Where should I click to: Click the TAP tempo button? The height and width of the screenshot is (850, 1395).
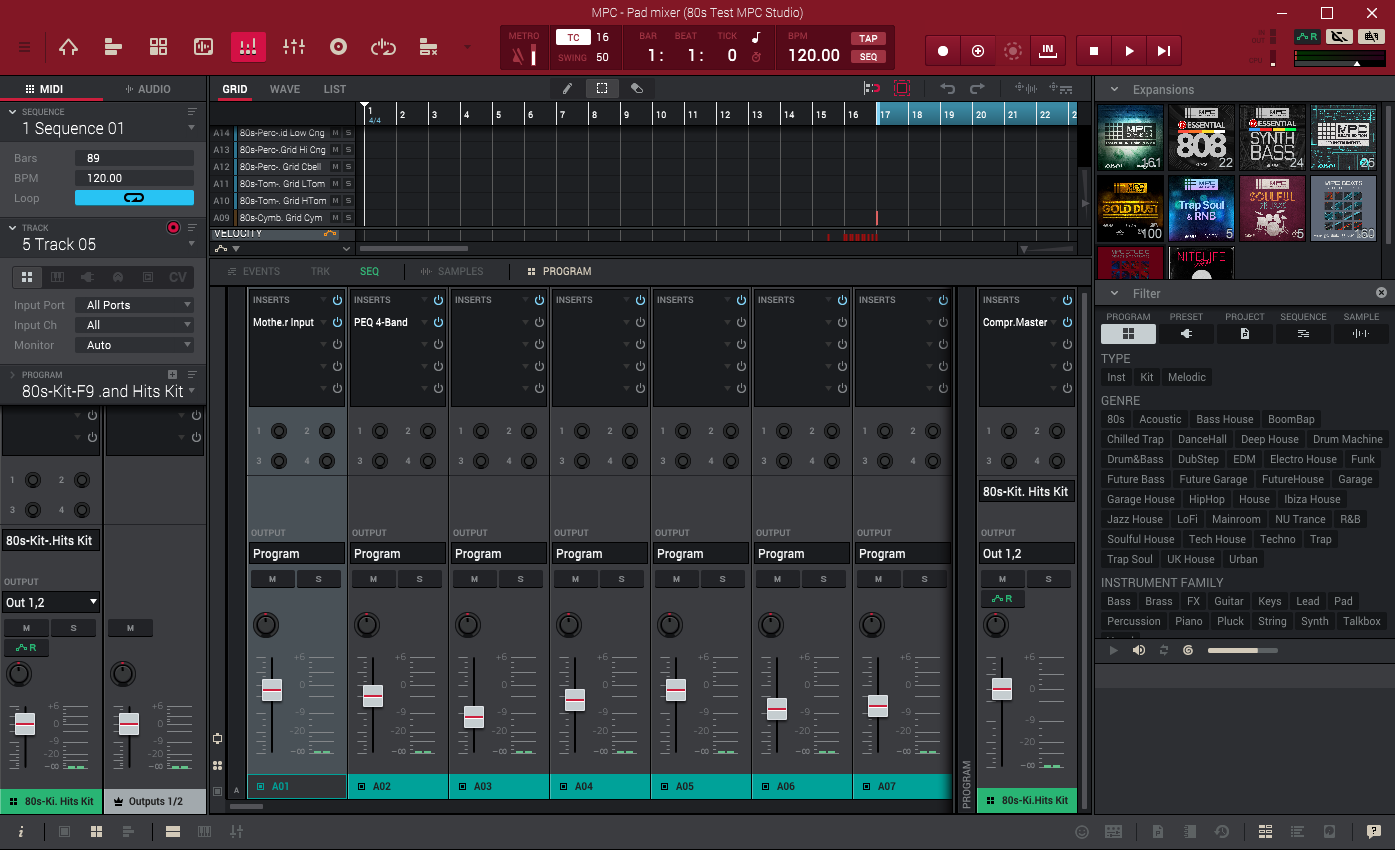click(868, 38)
